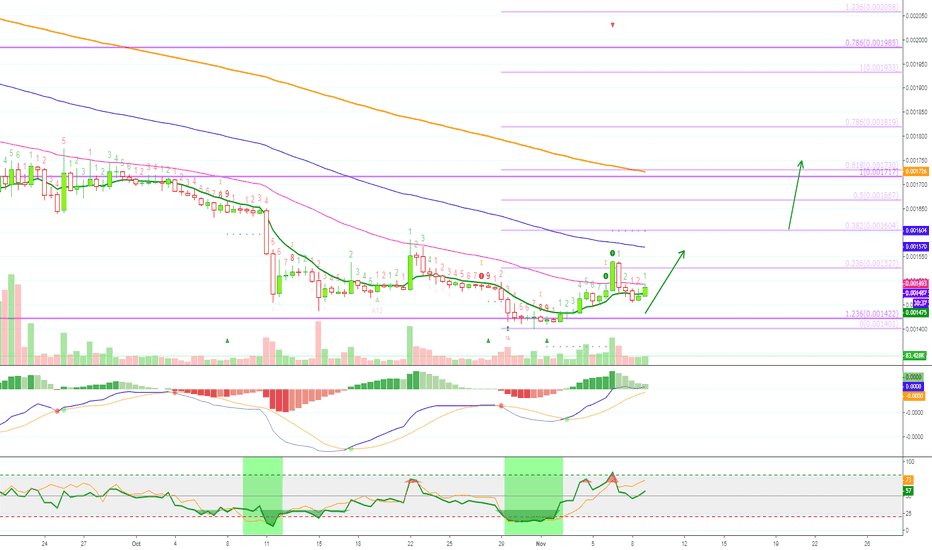Viewport: 932px width, 550px height.
Task: Click the orange 73 RSI value tag
Action: pyautogui.click(x=909, y=480)
